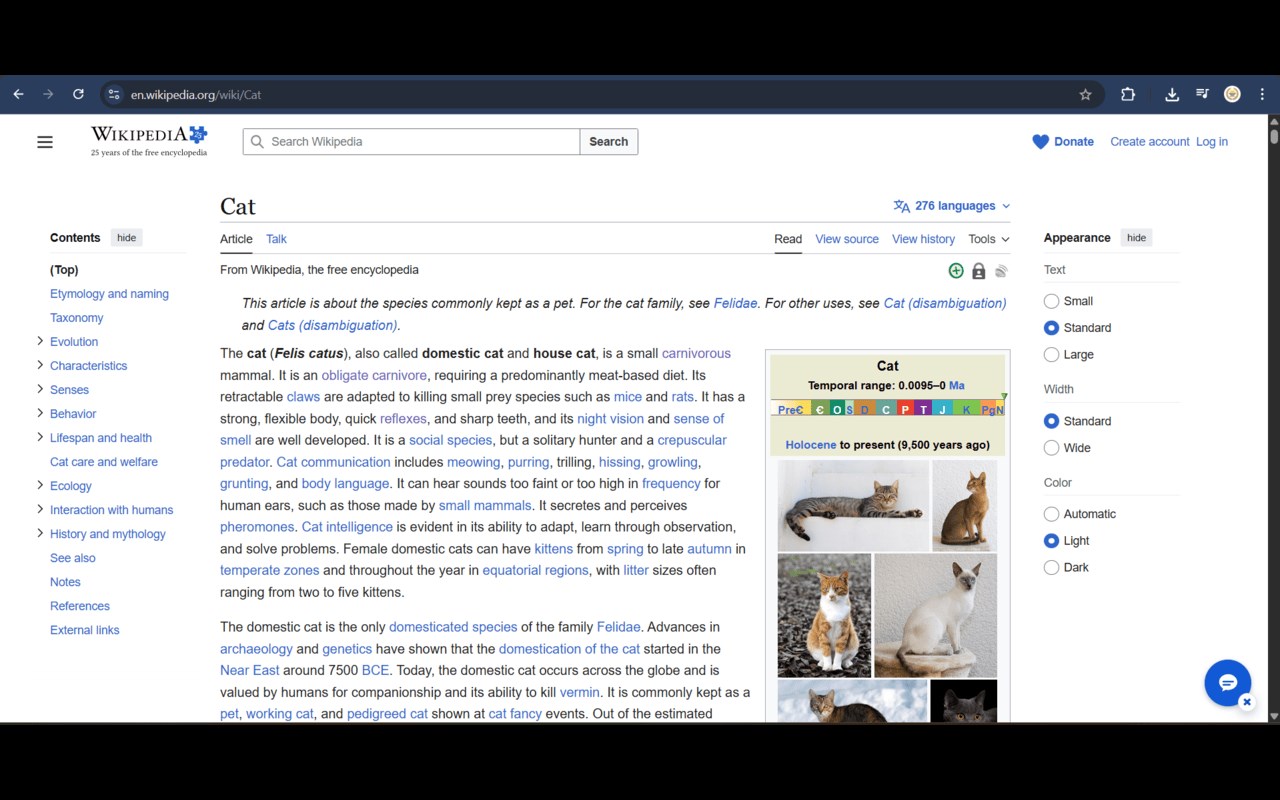Image resolution: width=1280 pixels, height=800 pixels.
Task: Select Small text size
Action: [1051, 301]
